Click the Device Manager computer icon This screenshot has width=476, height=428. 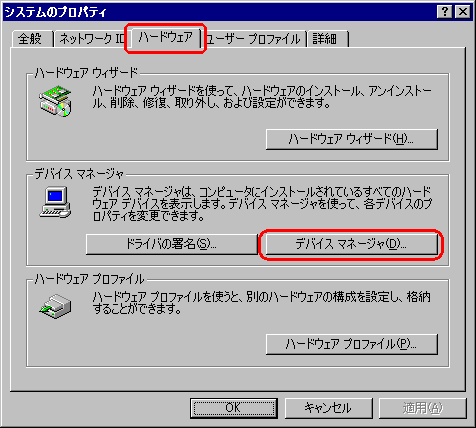pyautogui.click(x=56, y=202)
